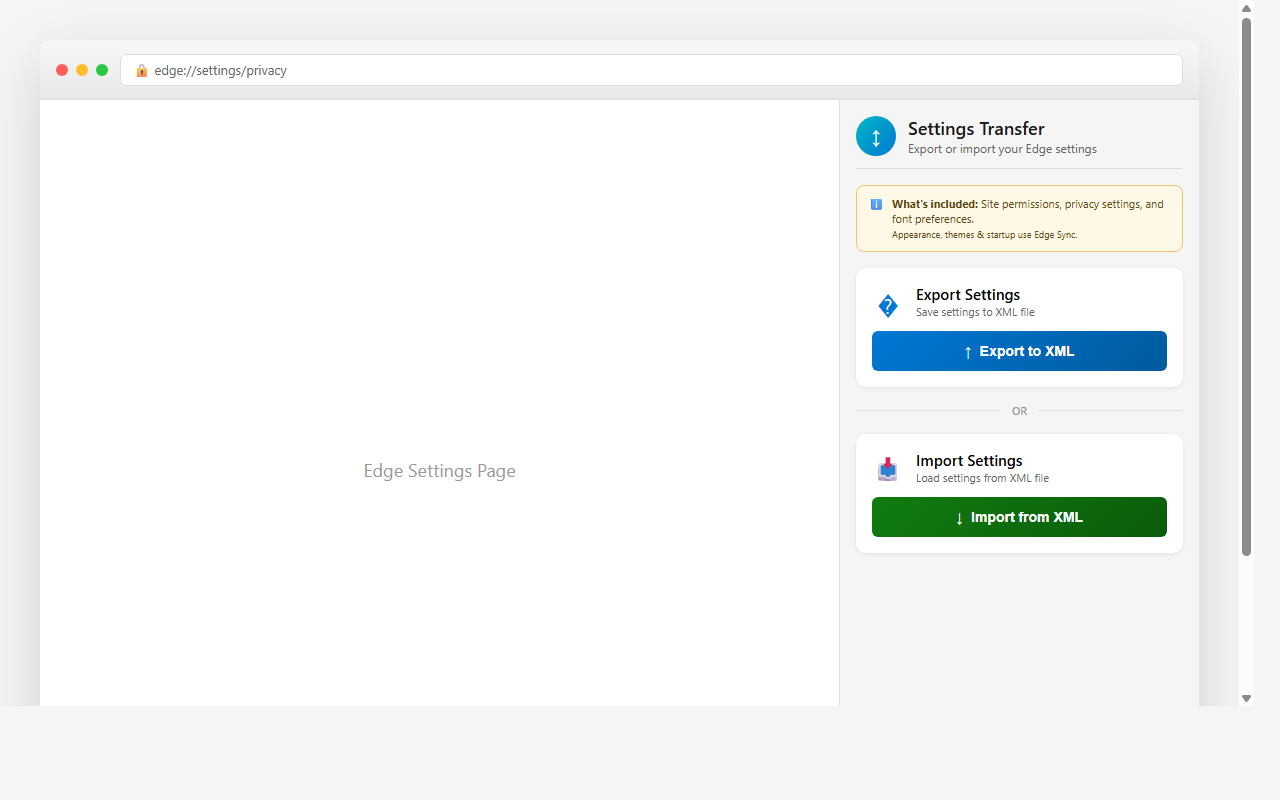1280x800 pixels.
Task: Click the lock icon in address bar
Action: [142, 71]
